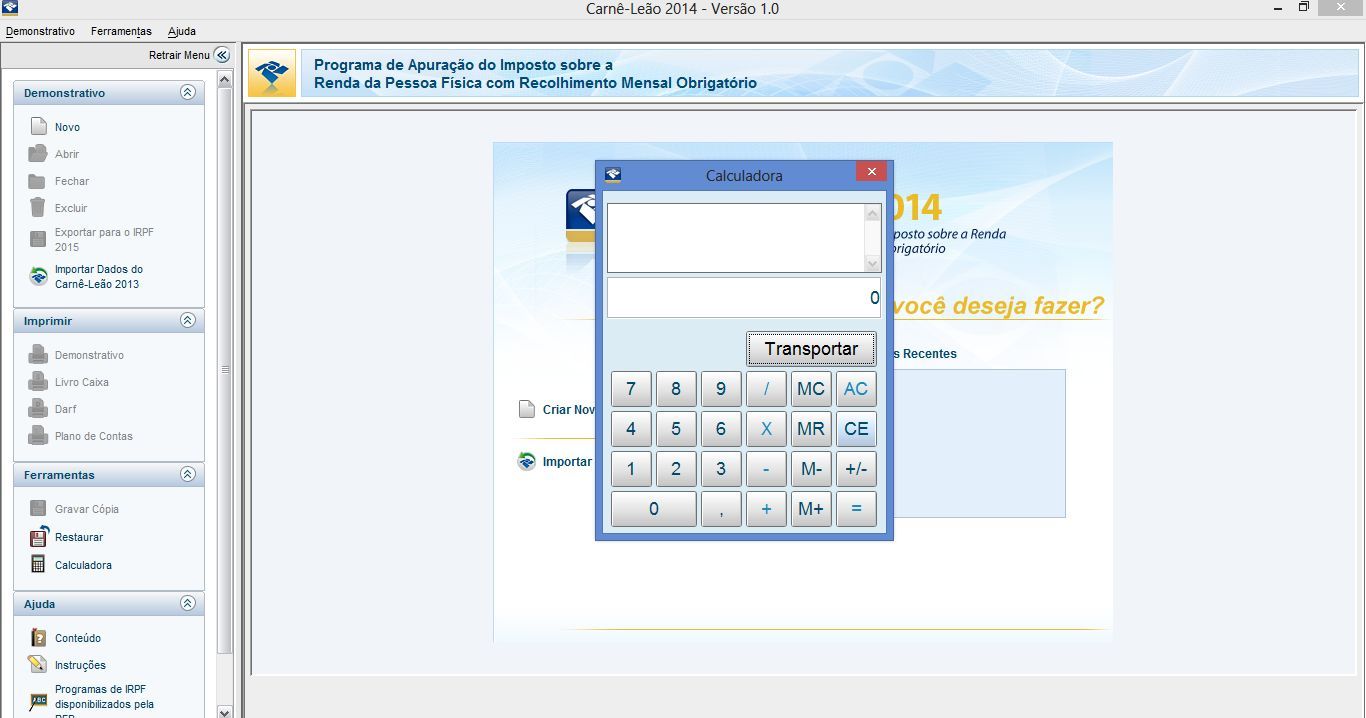The height and width of the screenshot is (718, 1366).
Task: Close the Calculadora window
Action: coord(871,172)
